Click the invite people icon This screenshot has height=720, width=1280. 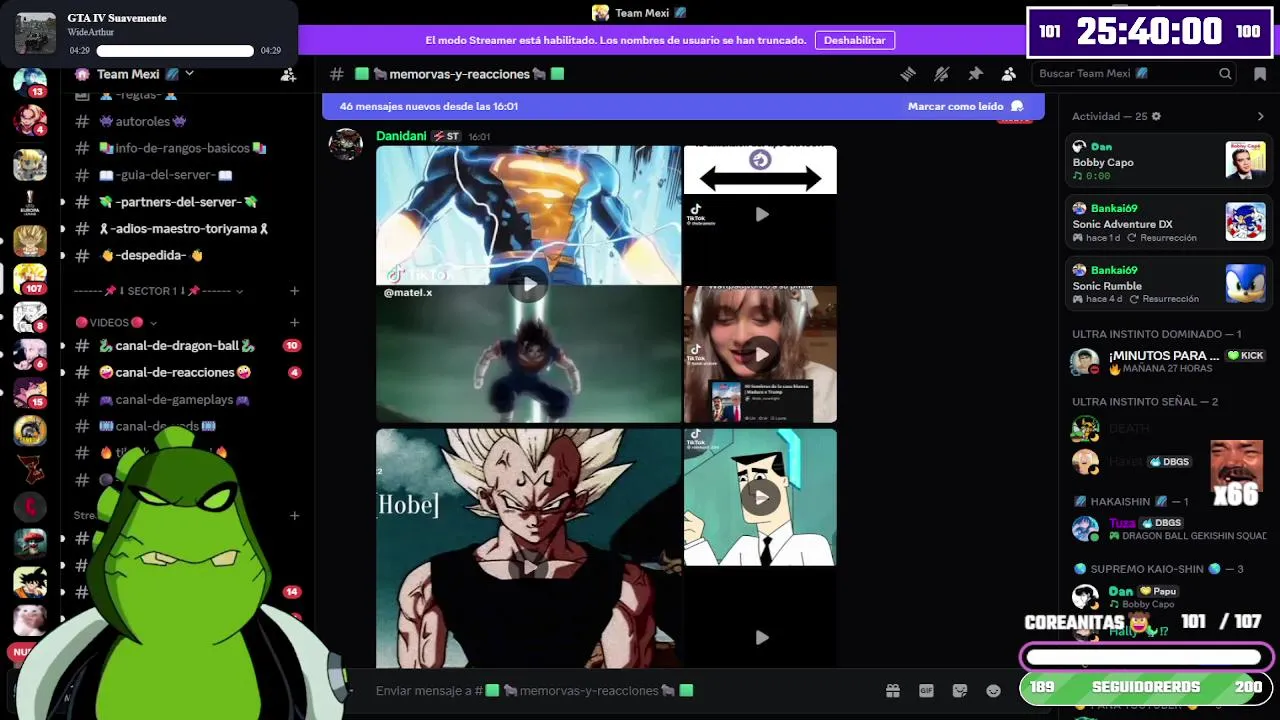pos(288,74)
